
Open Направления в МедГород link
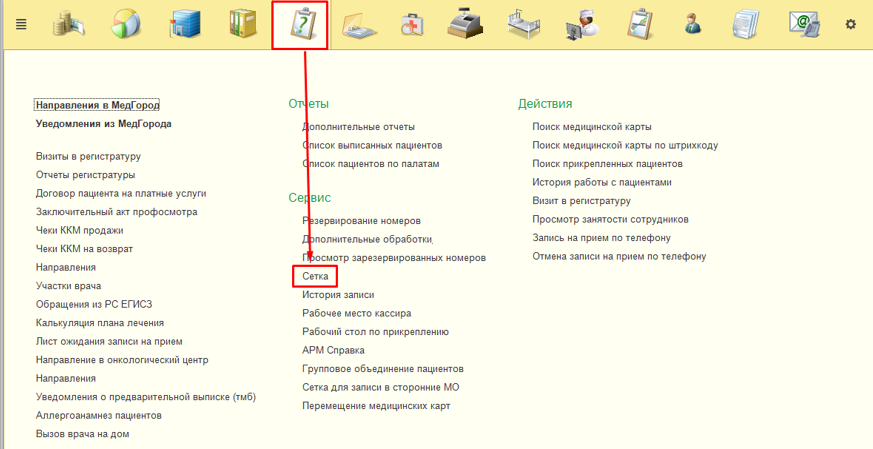coord(97,105)
